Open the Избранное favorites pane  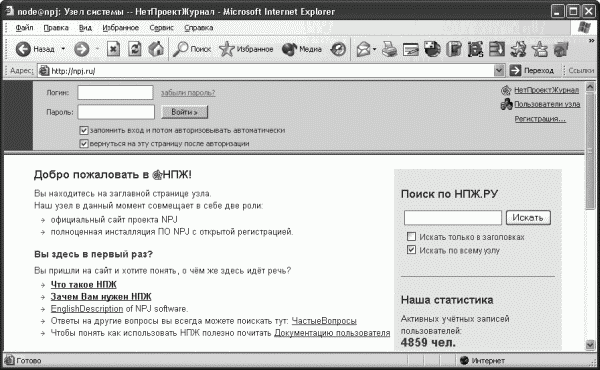(x=246, y=49)
